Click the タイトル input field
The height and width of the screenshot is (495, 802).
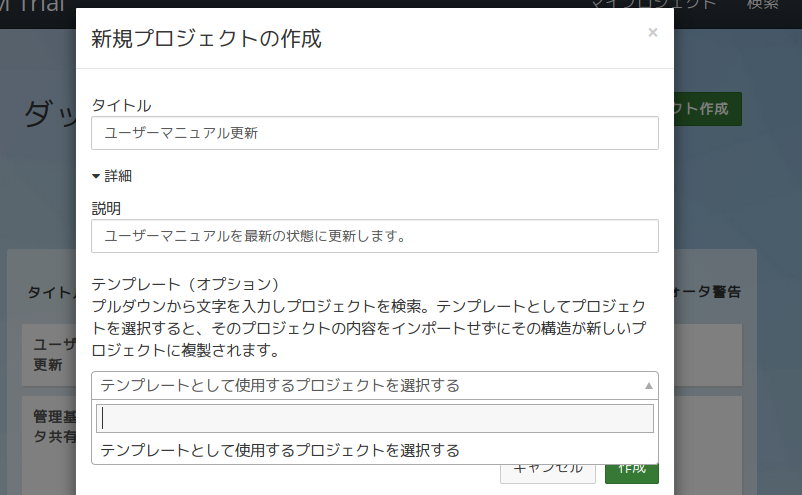(375, 133)
